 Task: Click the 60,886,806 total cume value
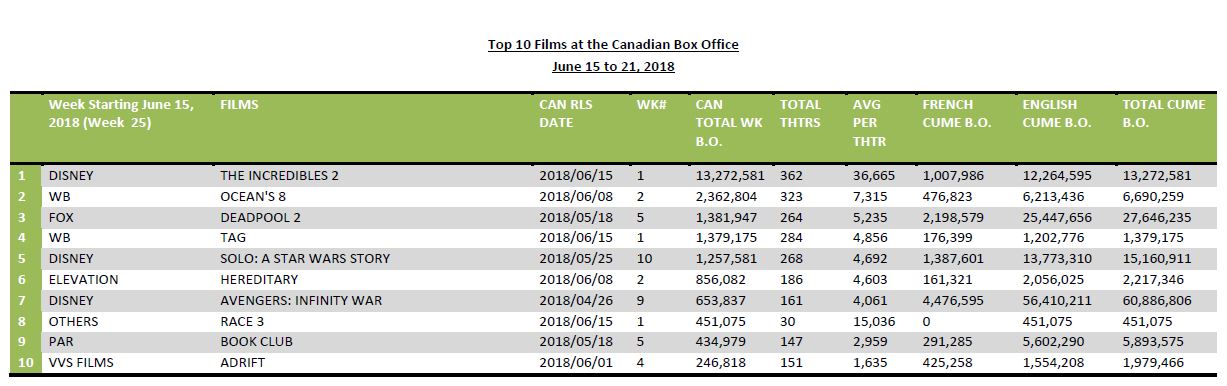click(x=1157, y=300)
